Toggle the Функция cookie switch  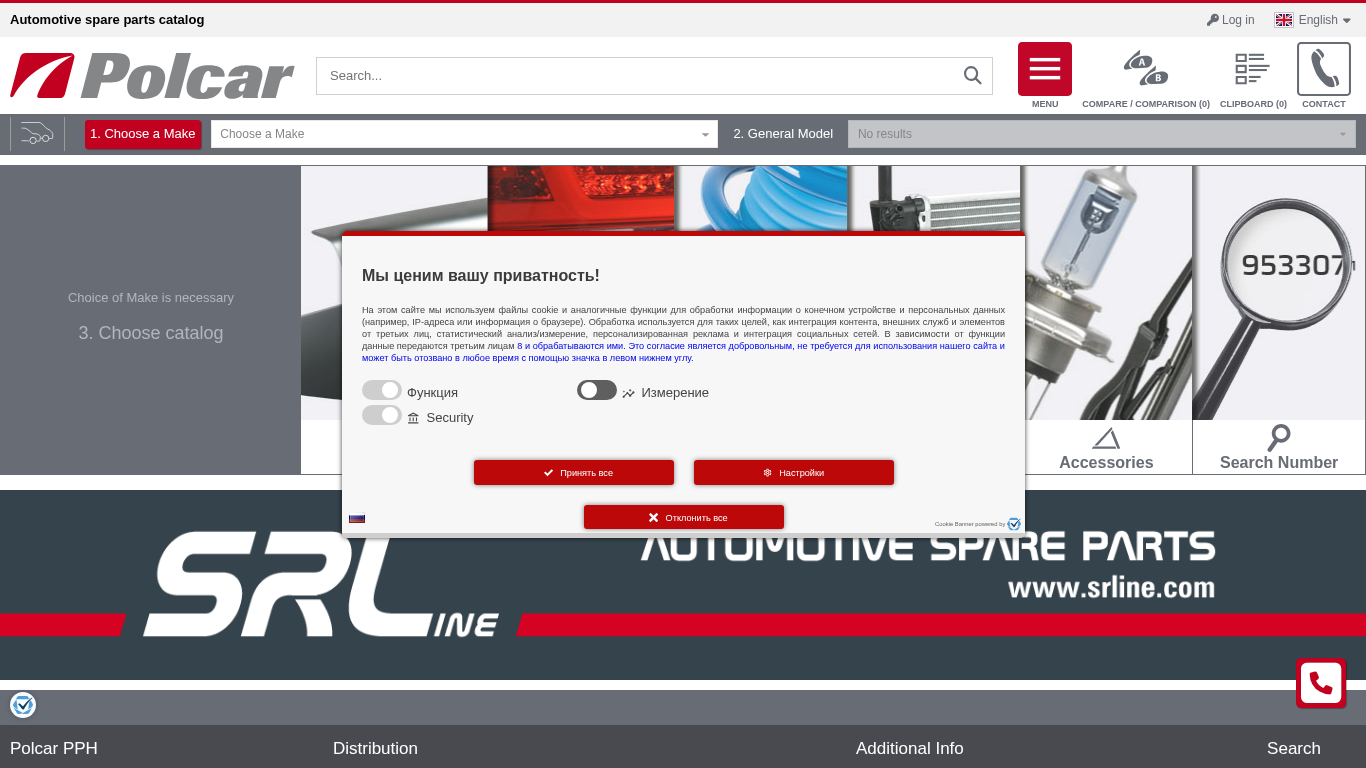pyautogui.click(x=381, y=390)
